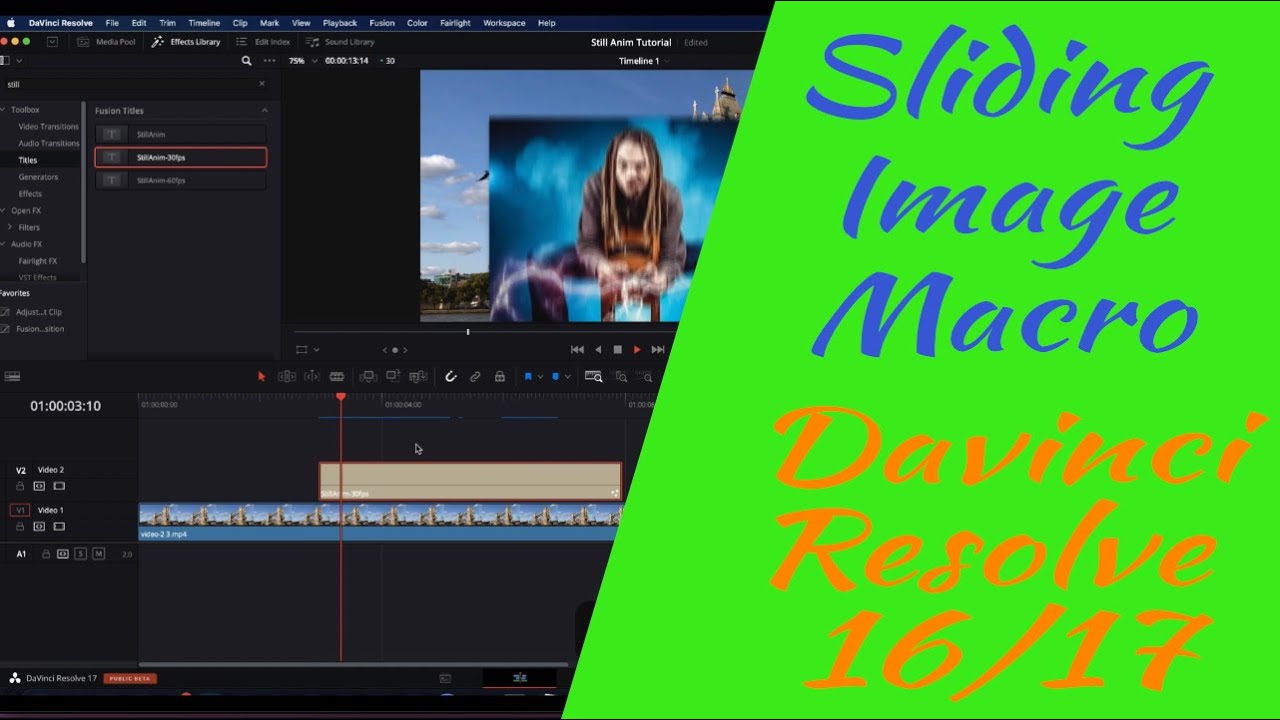This screenshot has width=1280, height=720.
Task: Select the Blade Edit Mode tool
Action: pyautogui.click(x=337, y=377)
